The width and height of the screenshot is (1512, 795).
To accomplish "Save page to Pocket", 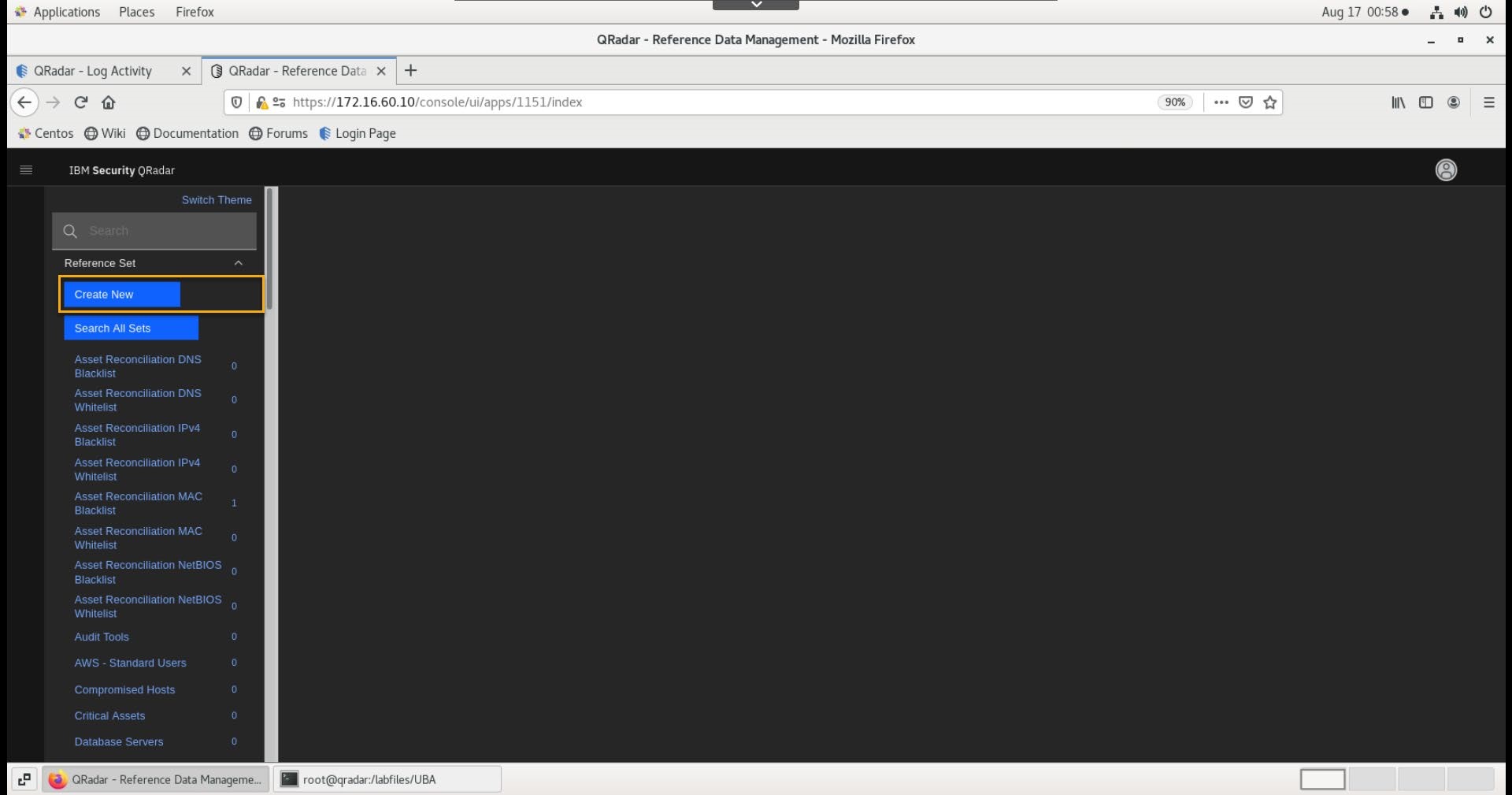I will tap(1246, 102).
